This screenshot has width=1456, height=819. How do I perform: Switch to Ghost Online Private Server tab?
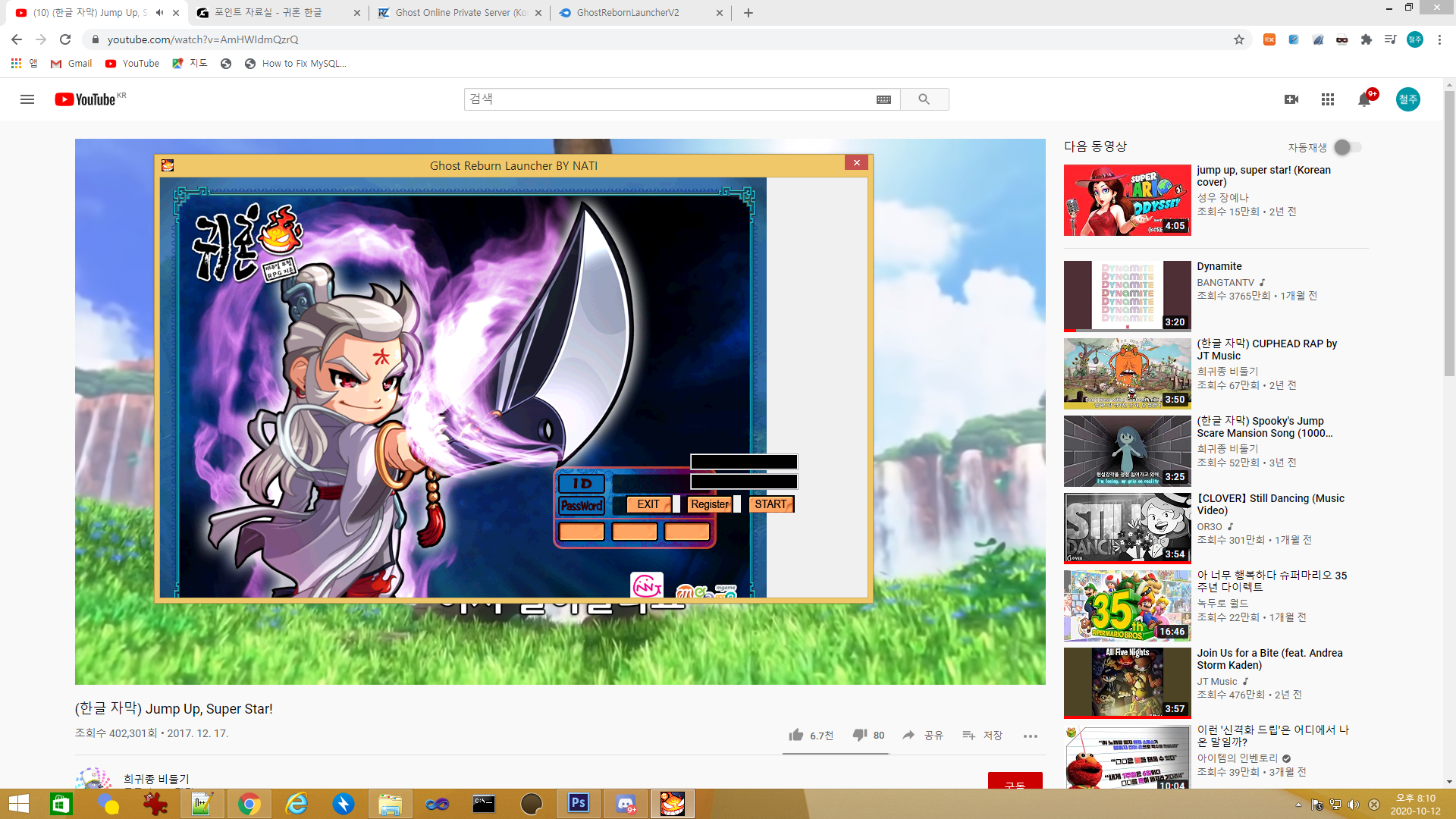point(460,13)
